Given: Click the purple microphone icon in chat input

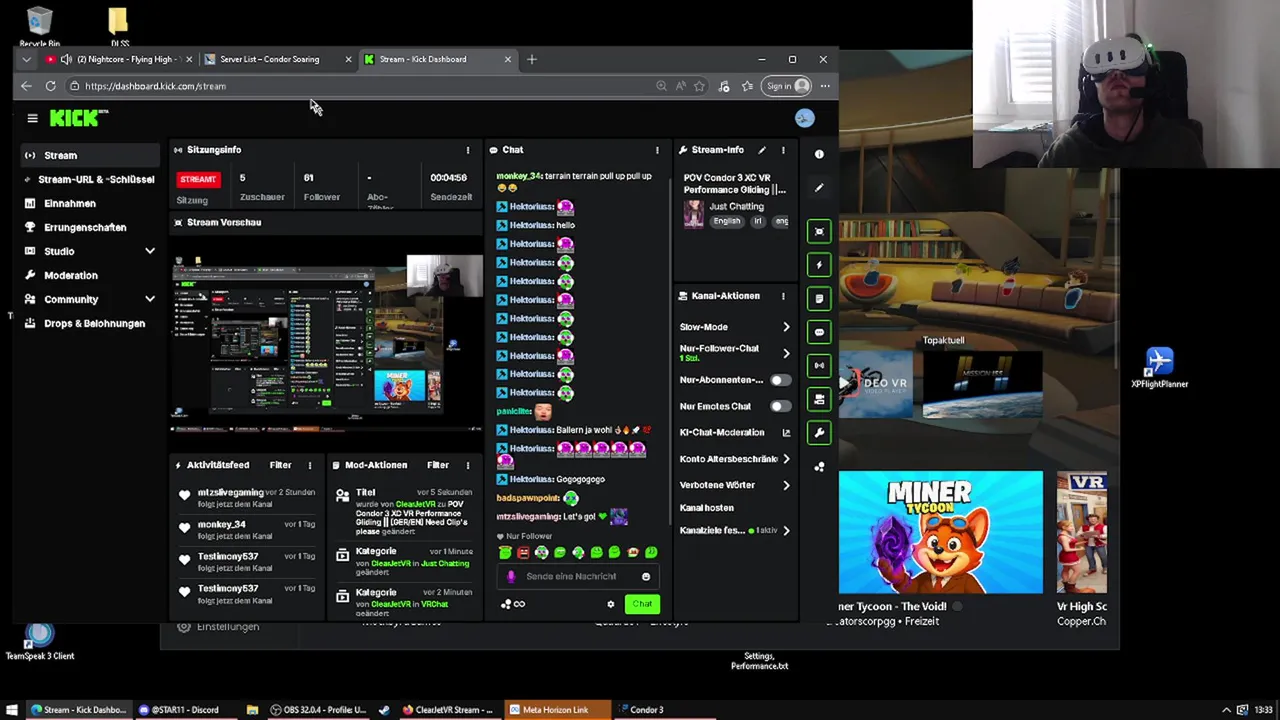Looking at the screenshot, I should [511, 576].
